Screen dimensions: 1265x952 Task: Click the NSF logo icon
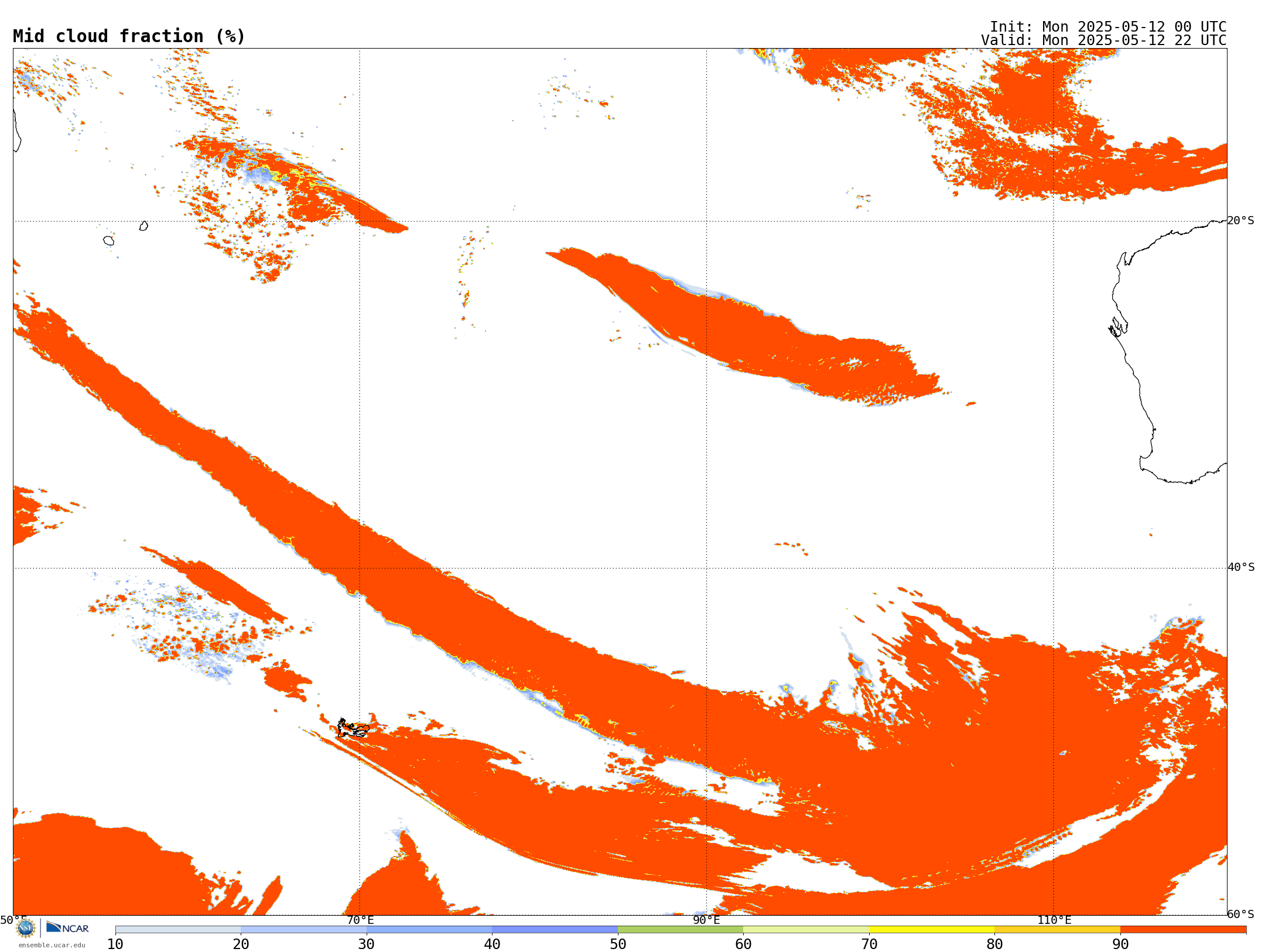[x=26, y=928]
